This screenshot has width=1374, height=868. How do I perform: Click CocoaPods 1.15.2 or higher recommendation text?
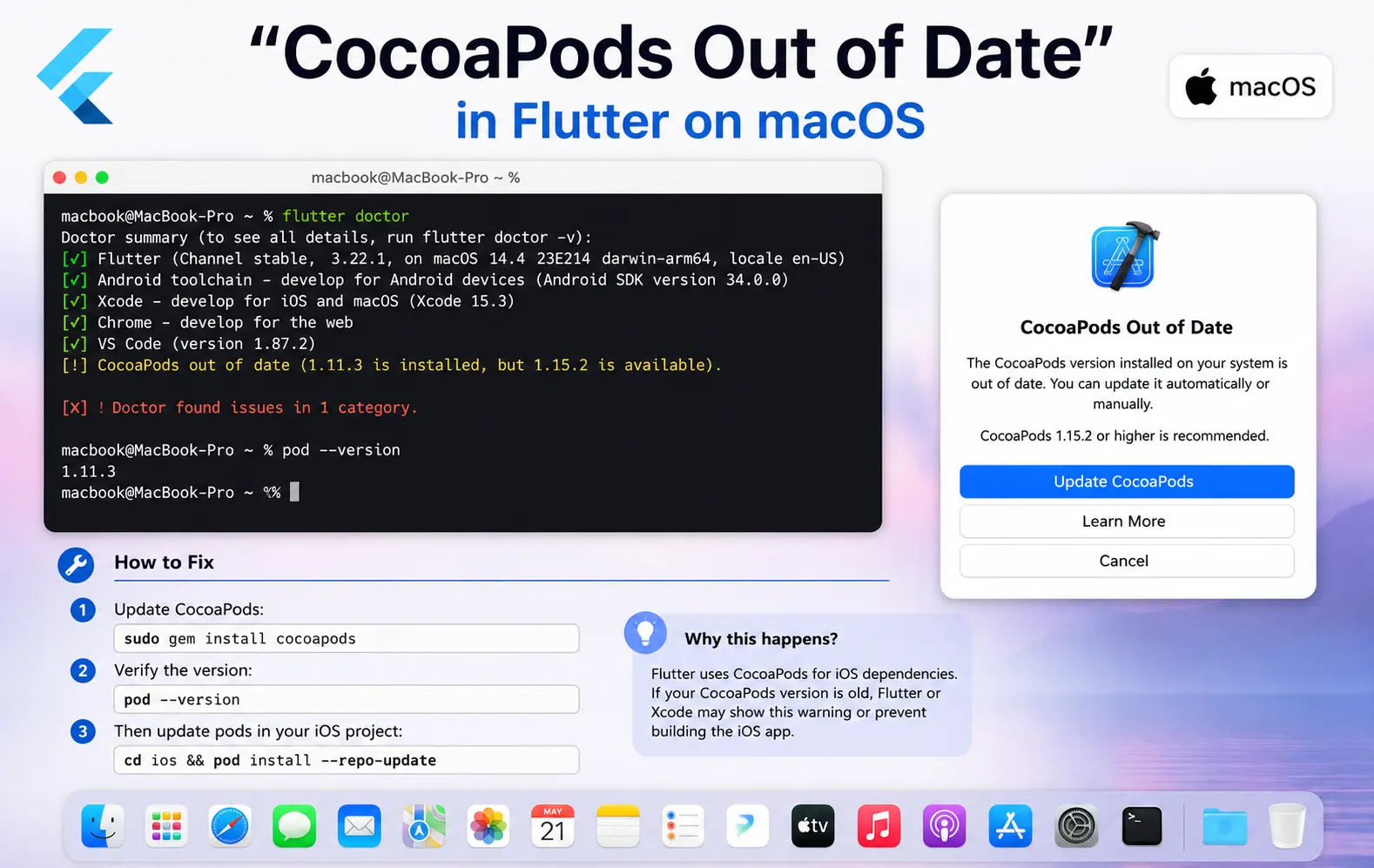(1124, 435)
